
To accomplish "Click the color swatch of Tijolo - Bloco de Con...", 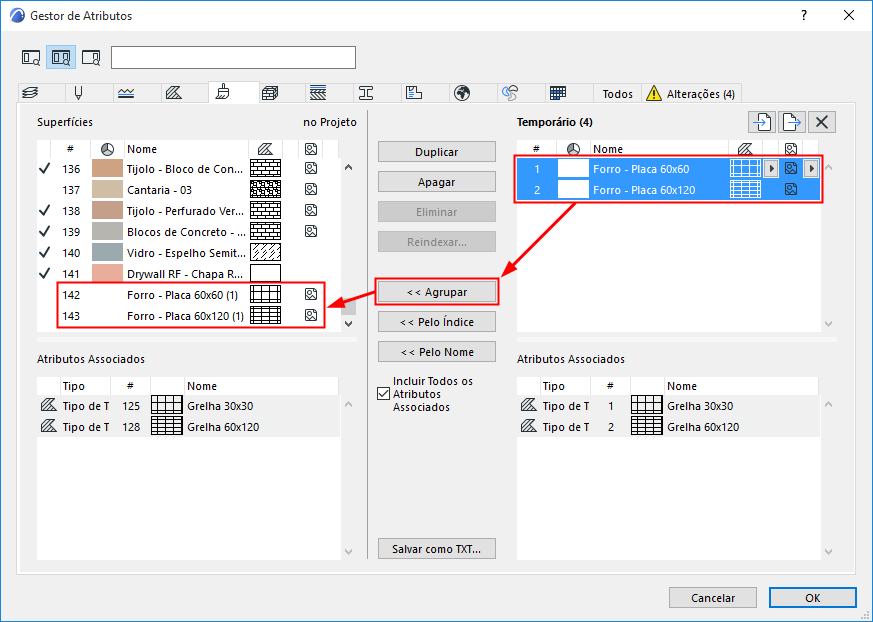I will click(107, 168).
